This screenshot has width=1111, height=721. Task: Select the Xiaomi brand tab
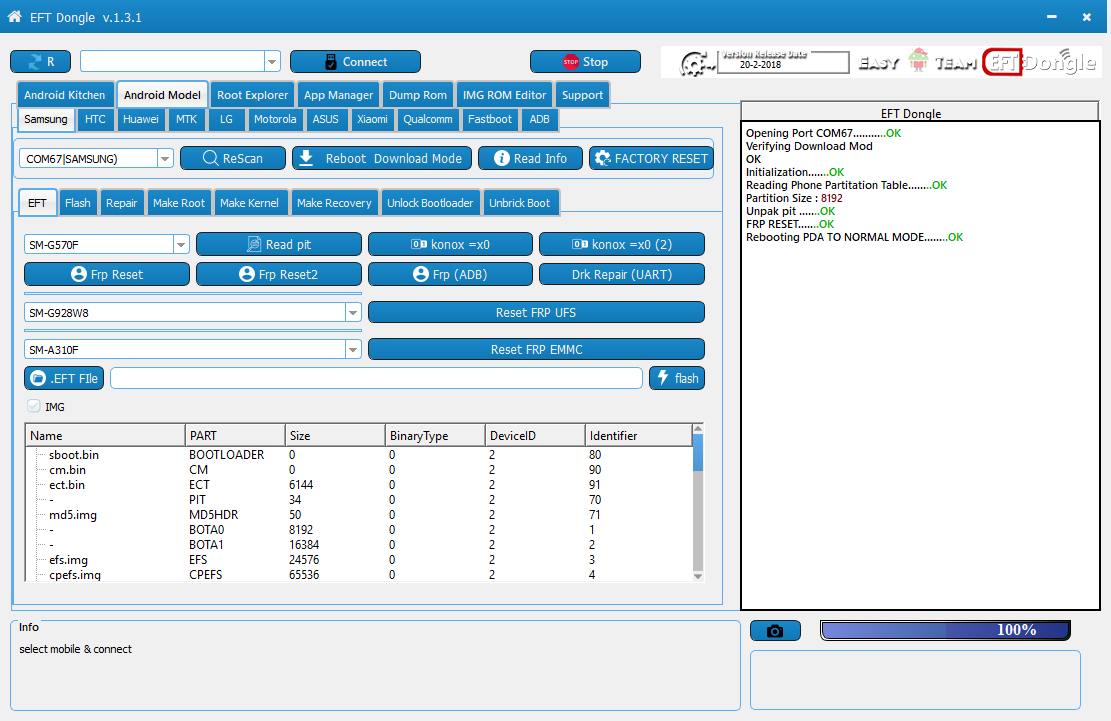coord(372,119)
